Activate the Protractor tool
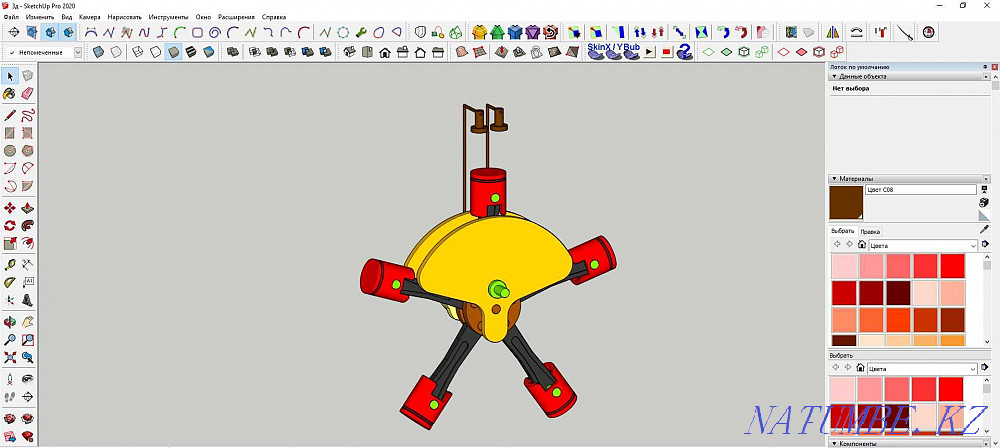 (10, 282)
